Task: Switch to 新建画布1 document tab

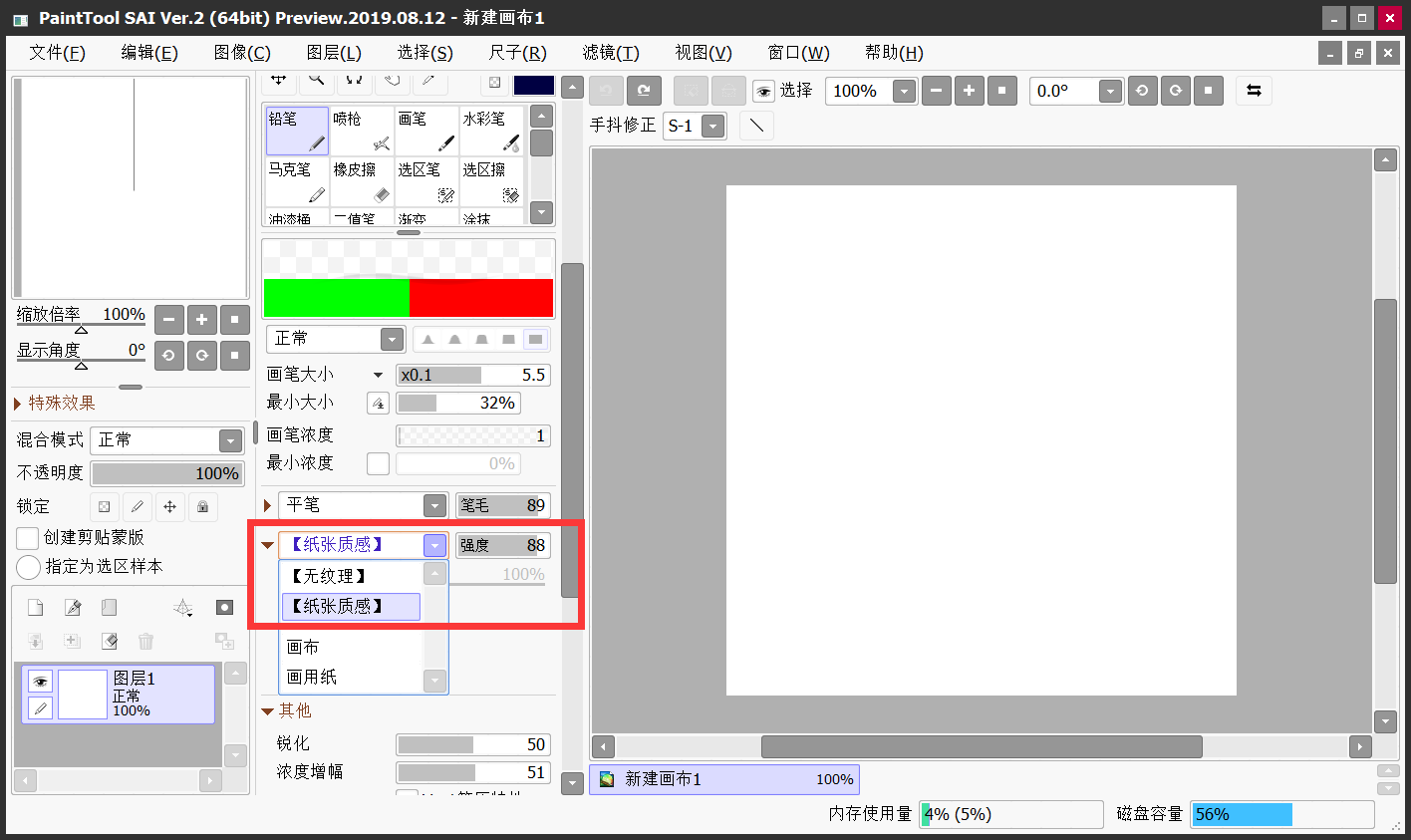Action: coord(724,779)
